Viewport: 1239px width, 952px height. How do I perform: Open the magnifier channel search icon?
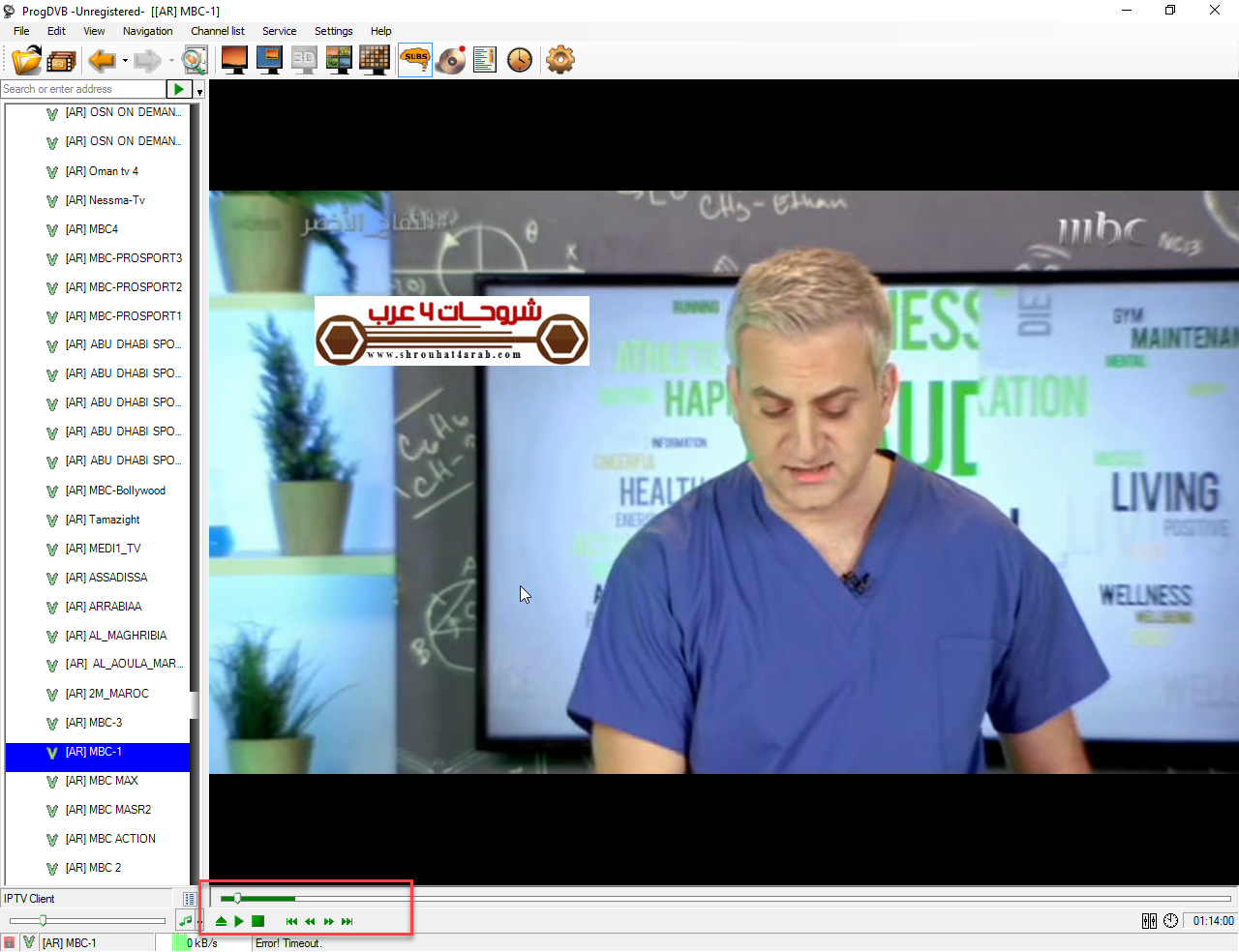coord(195,60)
